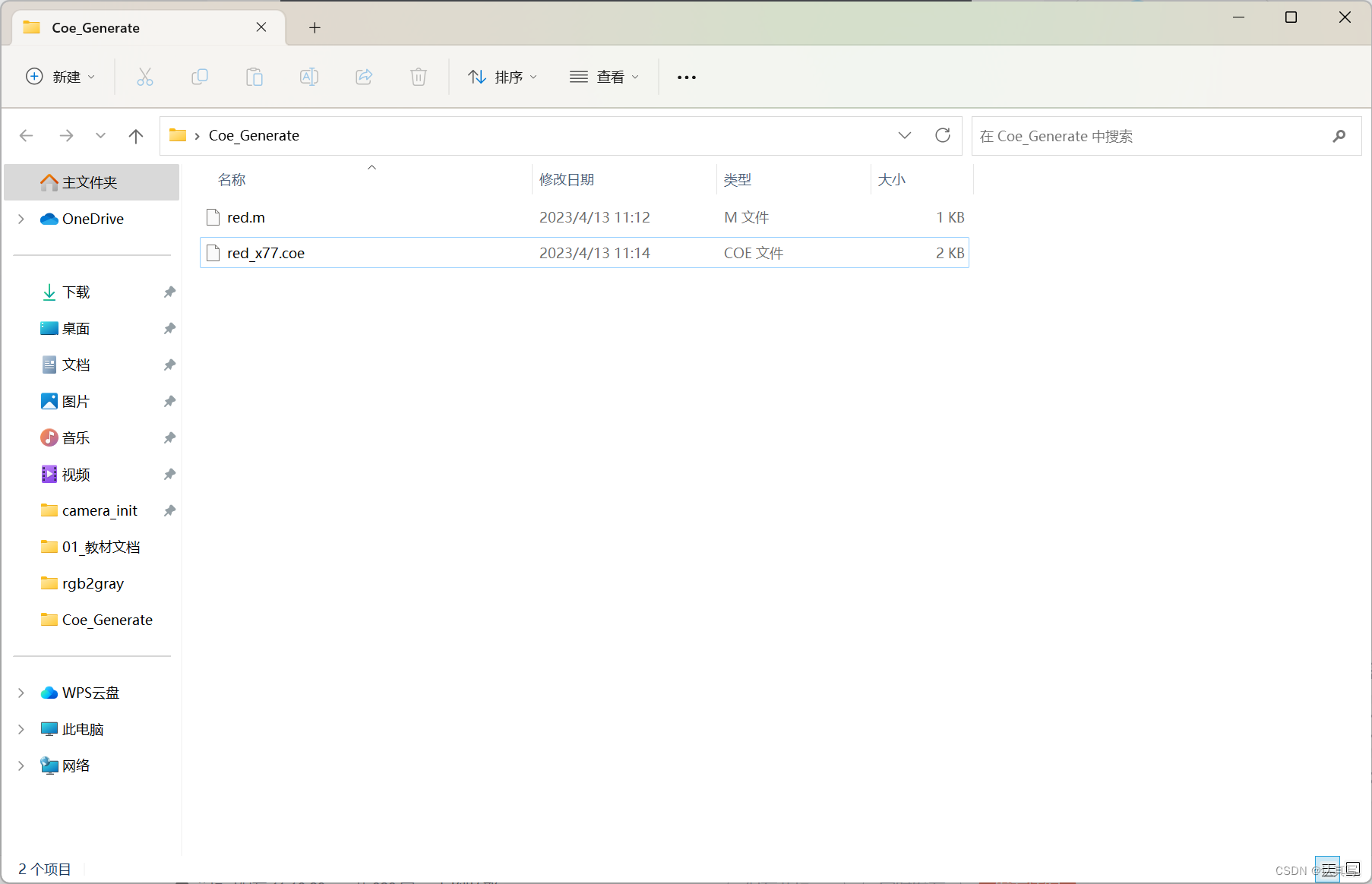Go back with the back arrow button
Viewport: 1372px width, 884px height.
tap(26, 135)
